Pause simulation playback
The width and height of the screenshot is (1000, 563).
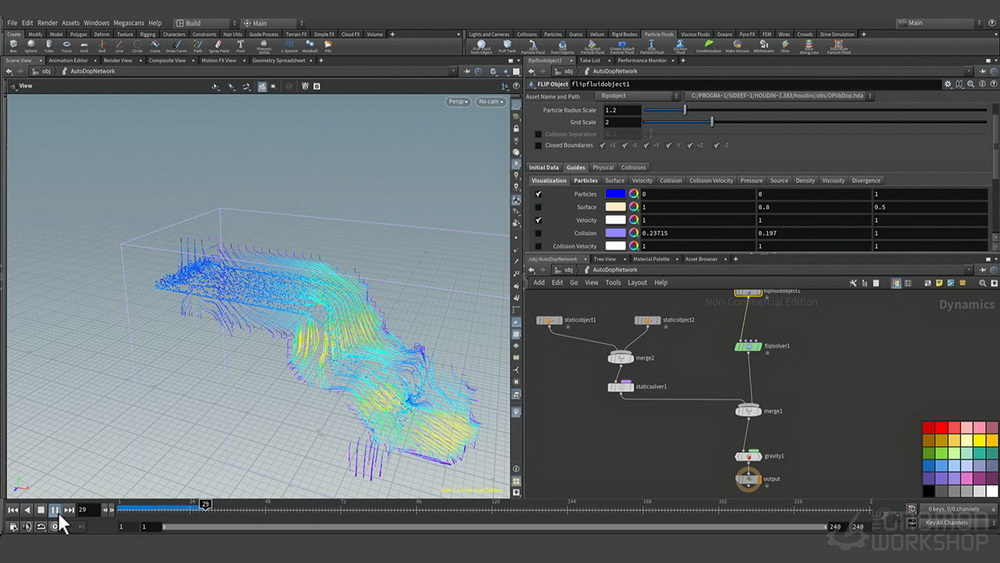point(55,509)
